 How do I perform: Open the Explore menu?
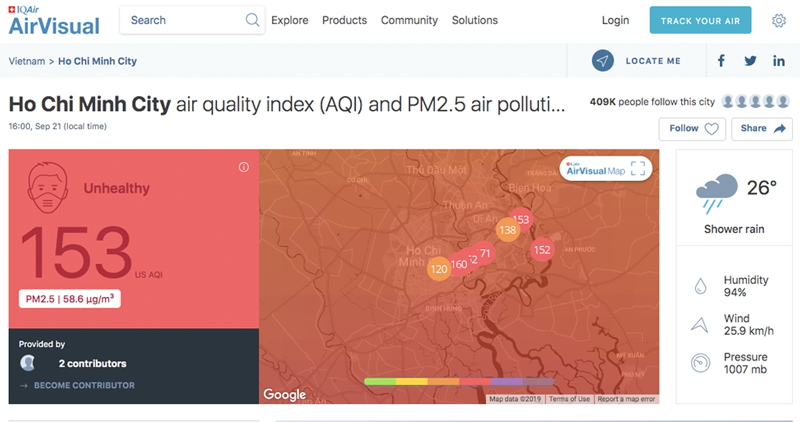point(289,20)
